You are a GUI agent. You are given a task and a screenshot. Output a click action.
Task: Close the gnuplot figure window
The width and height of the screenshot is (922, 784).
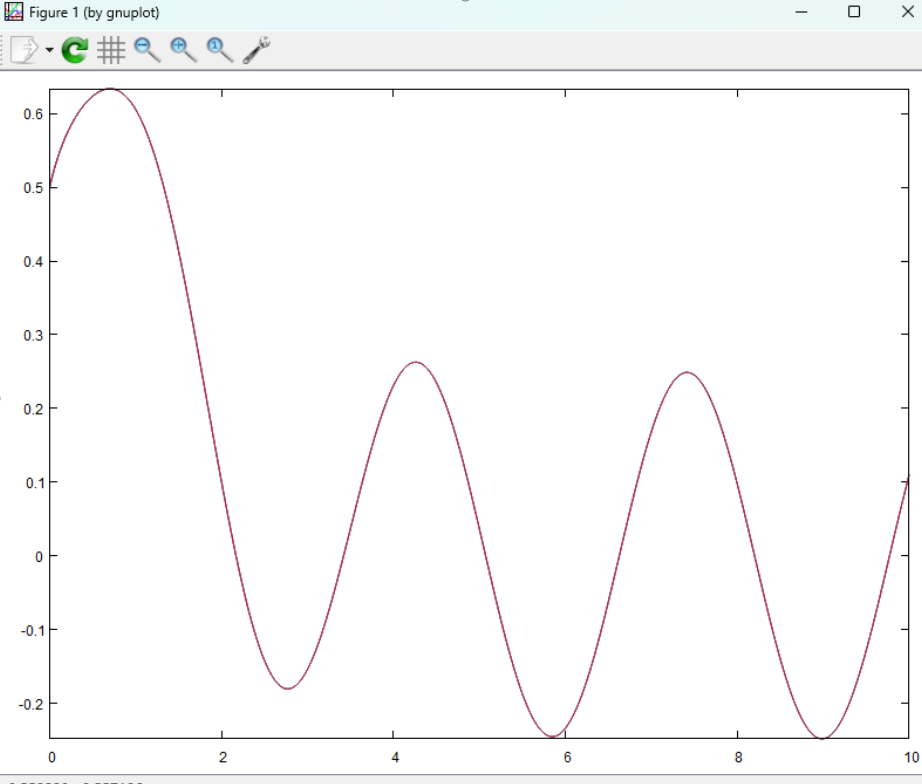coord(906,12)
